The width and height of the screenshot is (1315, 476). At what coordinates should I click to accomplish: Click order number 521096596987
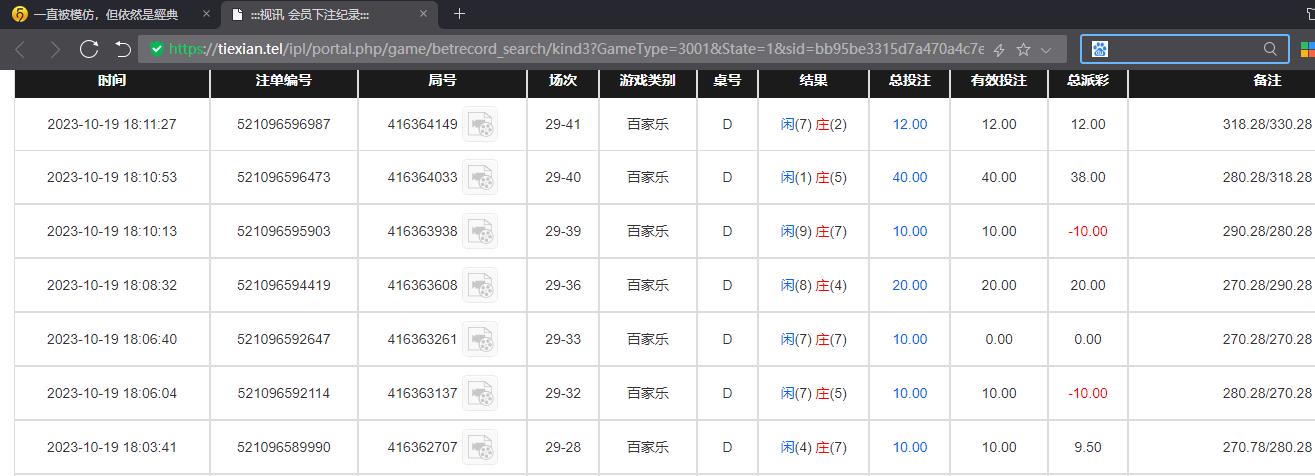(283, 124)
